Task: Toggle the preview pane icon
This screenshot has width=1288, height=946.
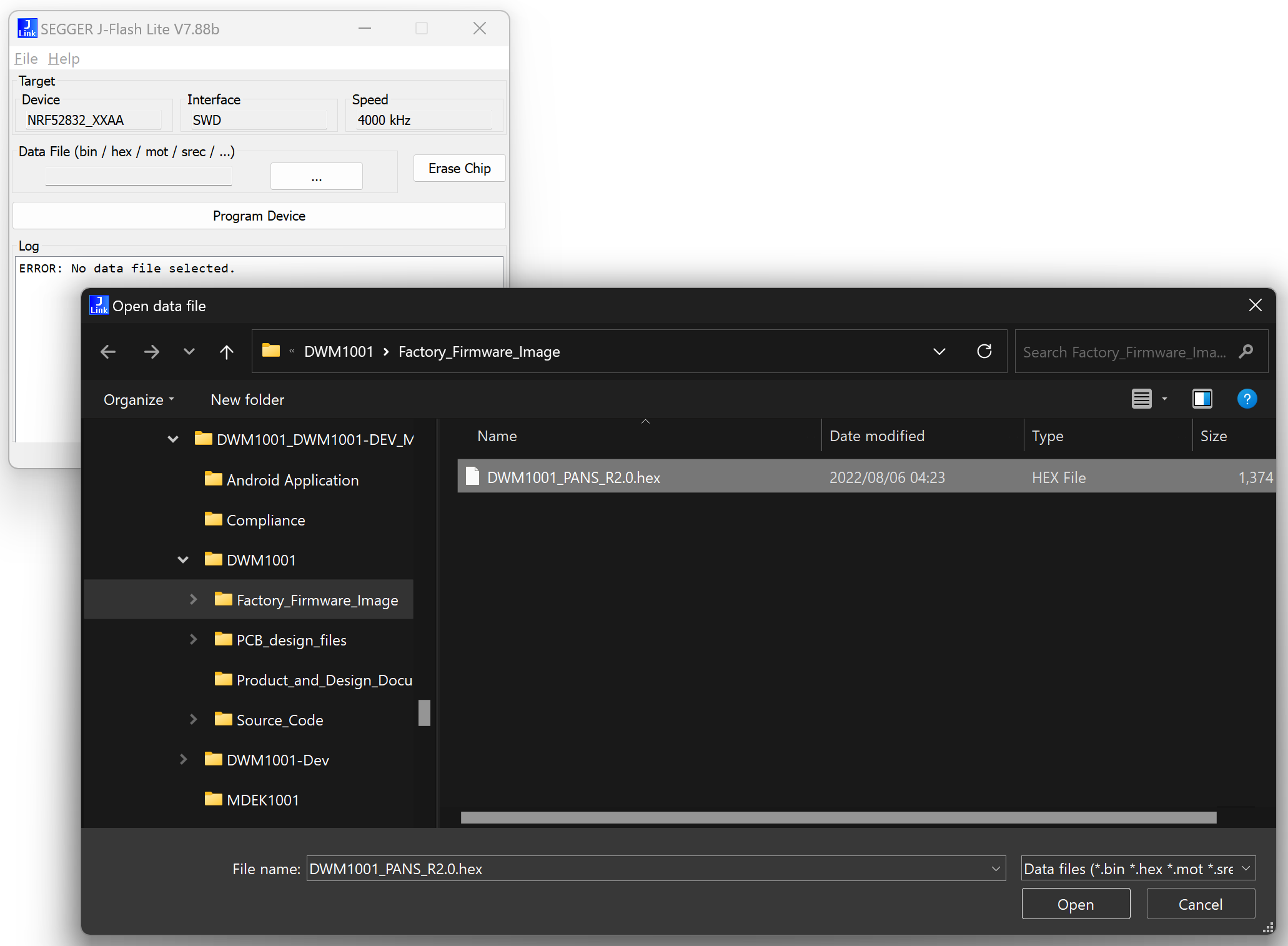Action: click(1202, 399)
